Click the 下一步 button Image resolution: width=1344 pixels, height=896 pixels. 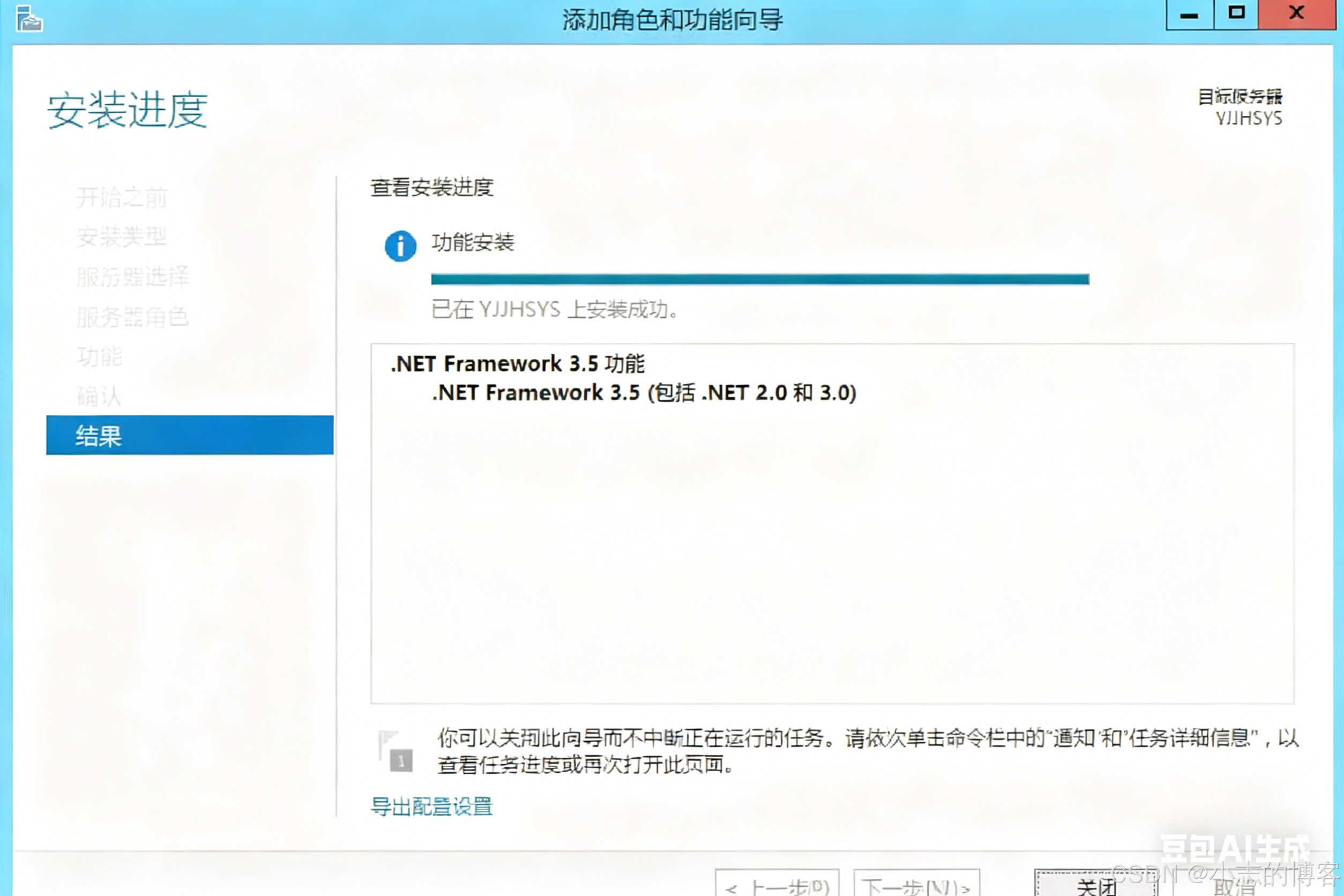[x=916, y=886]
